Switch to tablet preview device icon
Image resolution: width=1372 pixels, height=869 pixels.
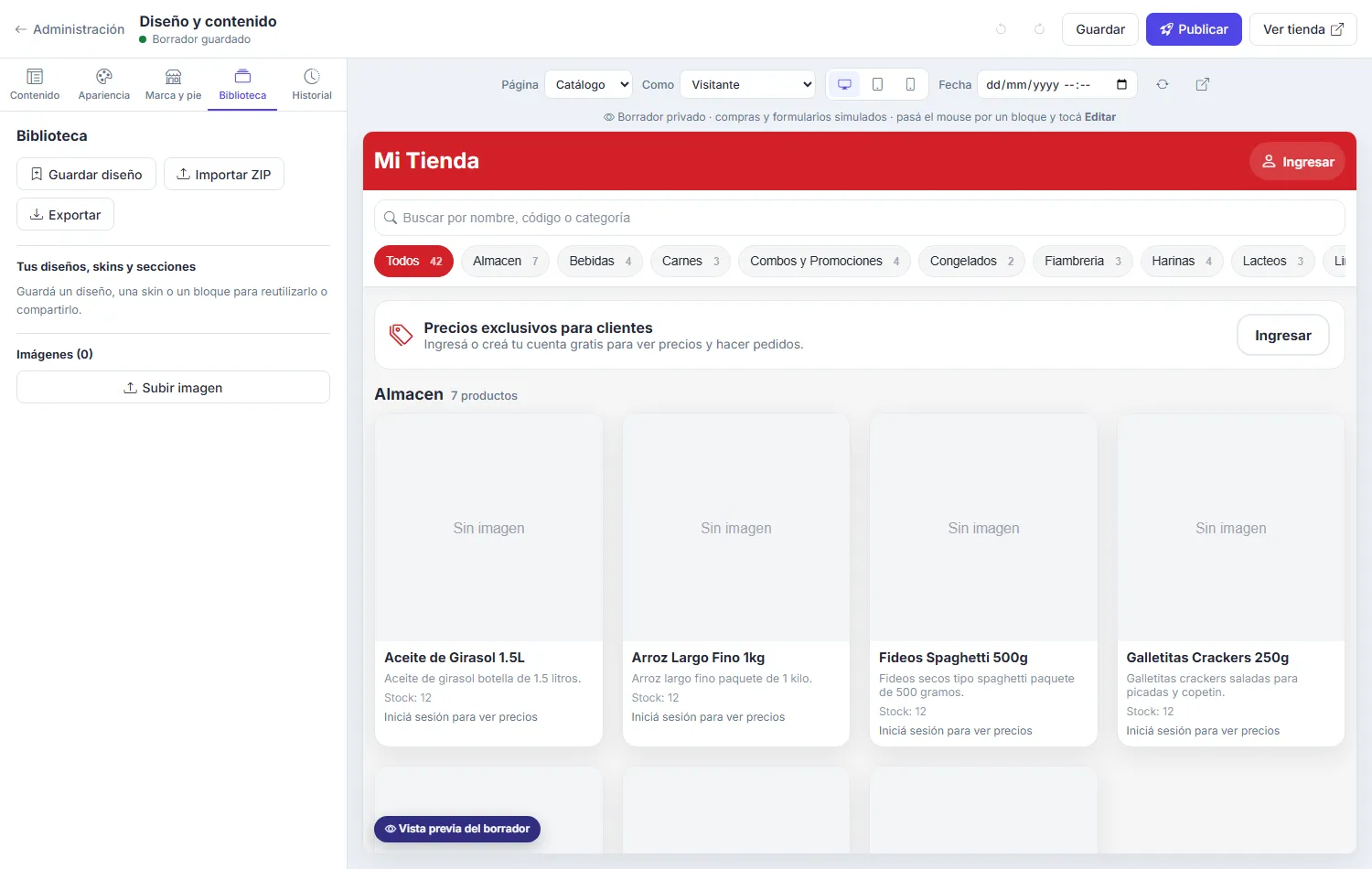pyautogui.click(x=877, y=84)
